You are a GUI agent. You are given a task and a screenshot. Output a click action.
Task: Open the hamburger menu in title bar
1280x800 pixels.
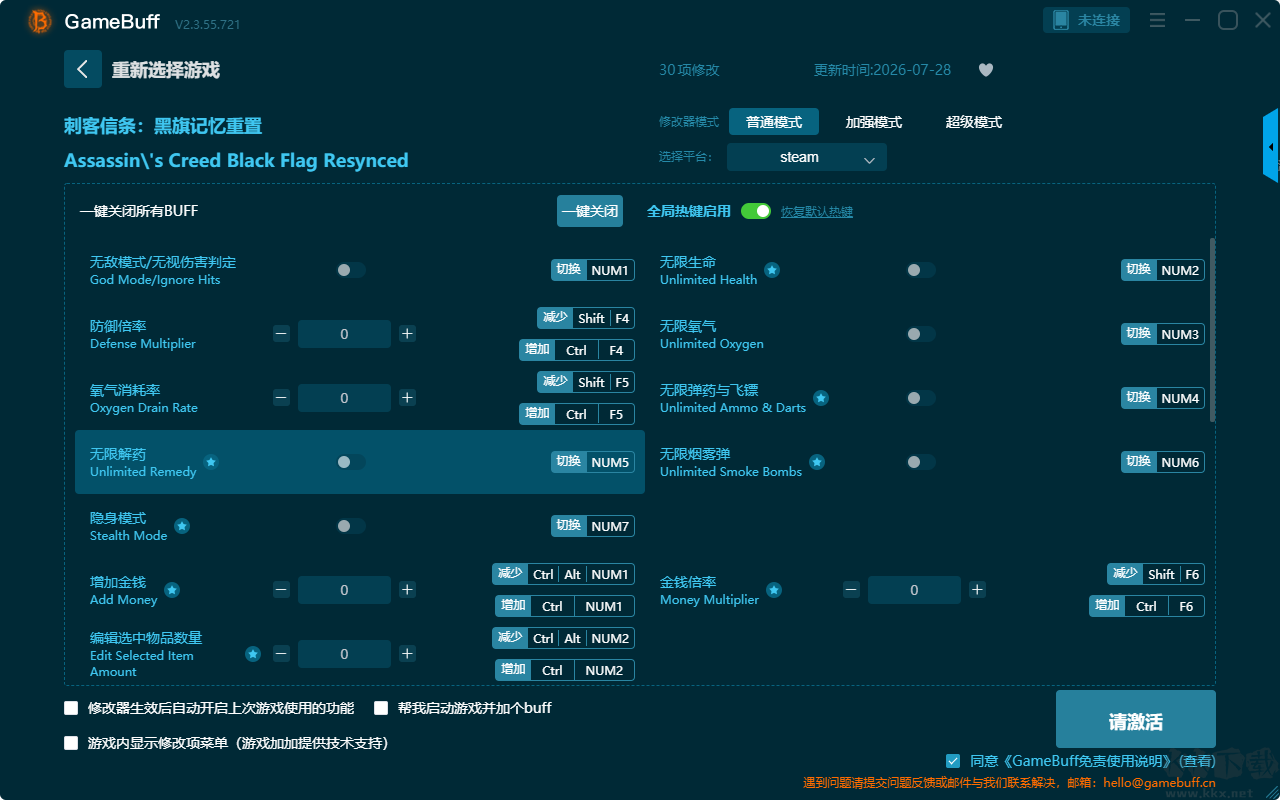pyautogui.click(x=1157, y=20)
